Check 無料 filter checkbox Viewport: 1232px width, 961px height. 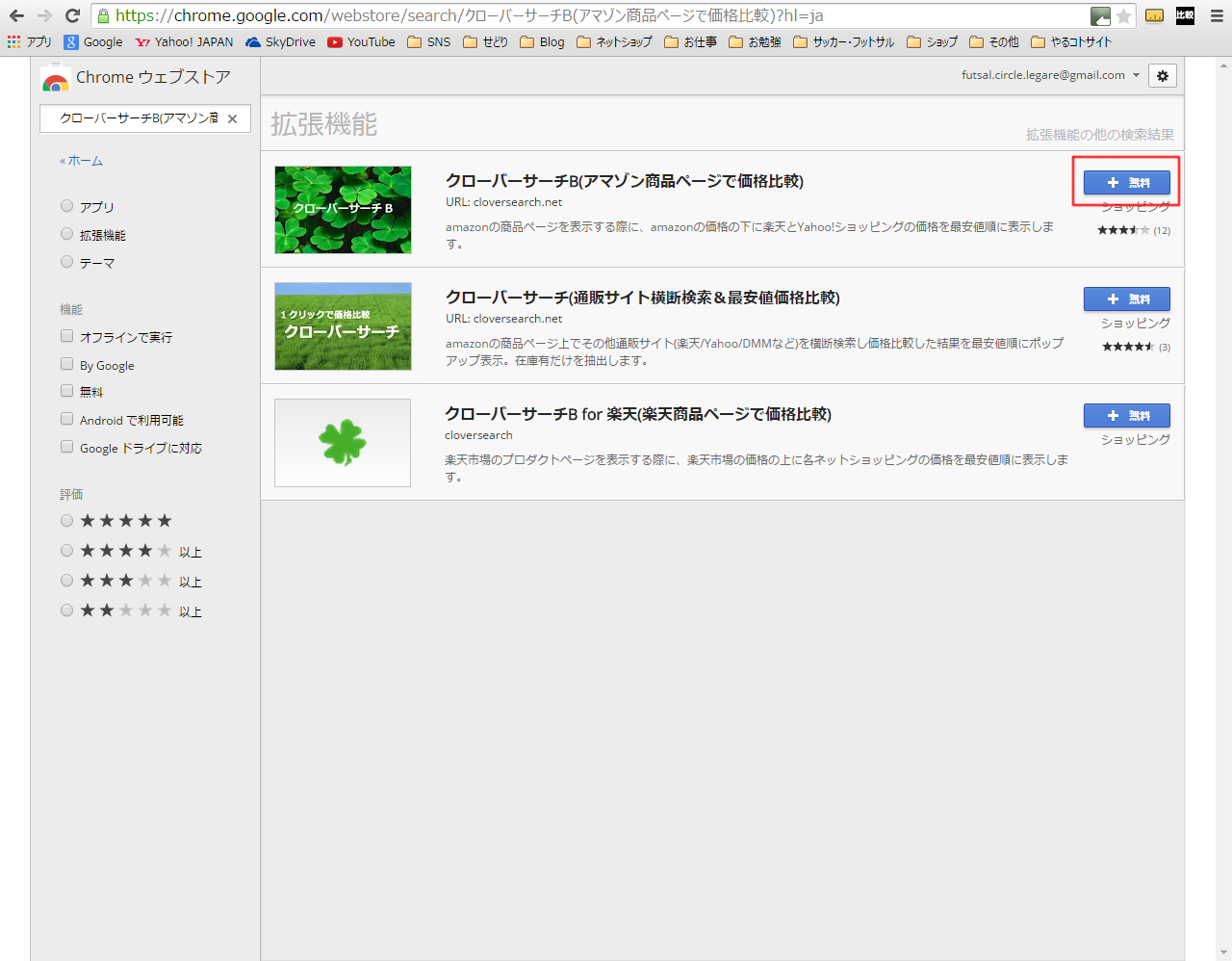point(66,391)
